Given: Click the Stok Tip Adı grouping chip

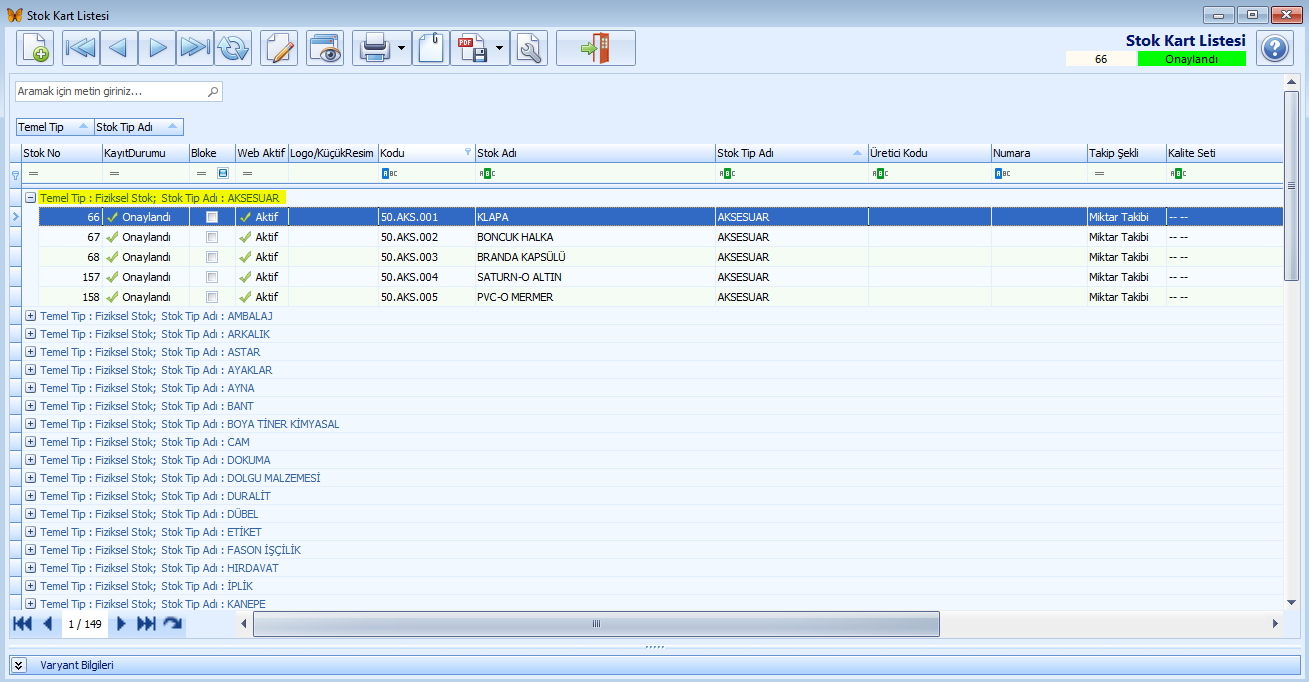Looking at the screenshot, I should click(x=139, y=127).
